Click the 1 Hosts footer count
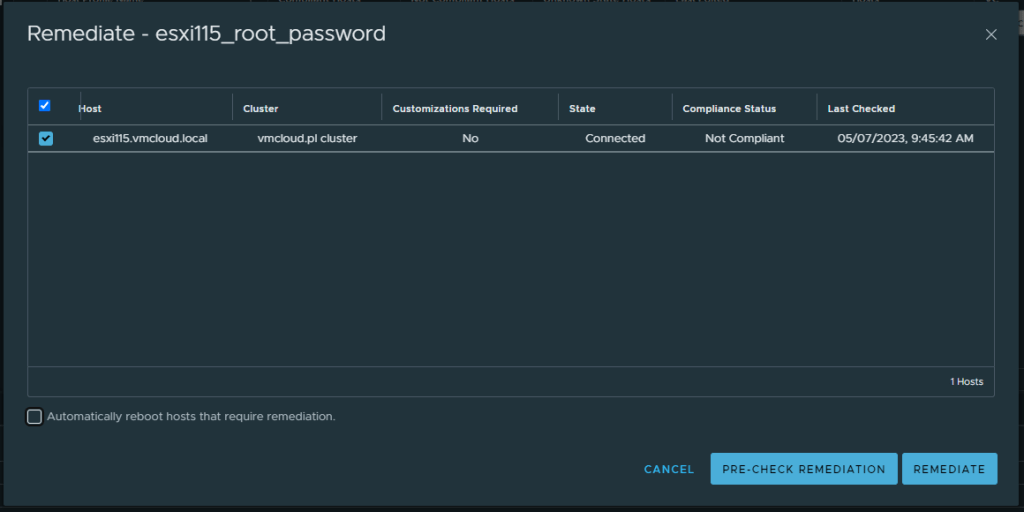 (x=966, y=382)
